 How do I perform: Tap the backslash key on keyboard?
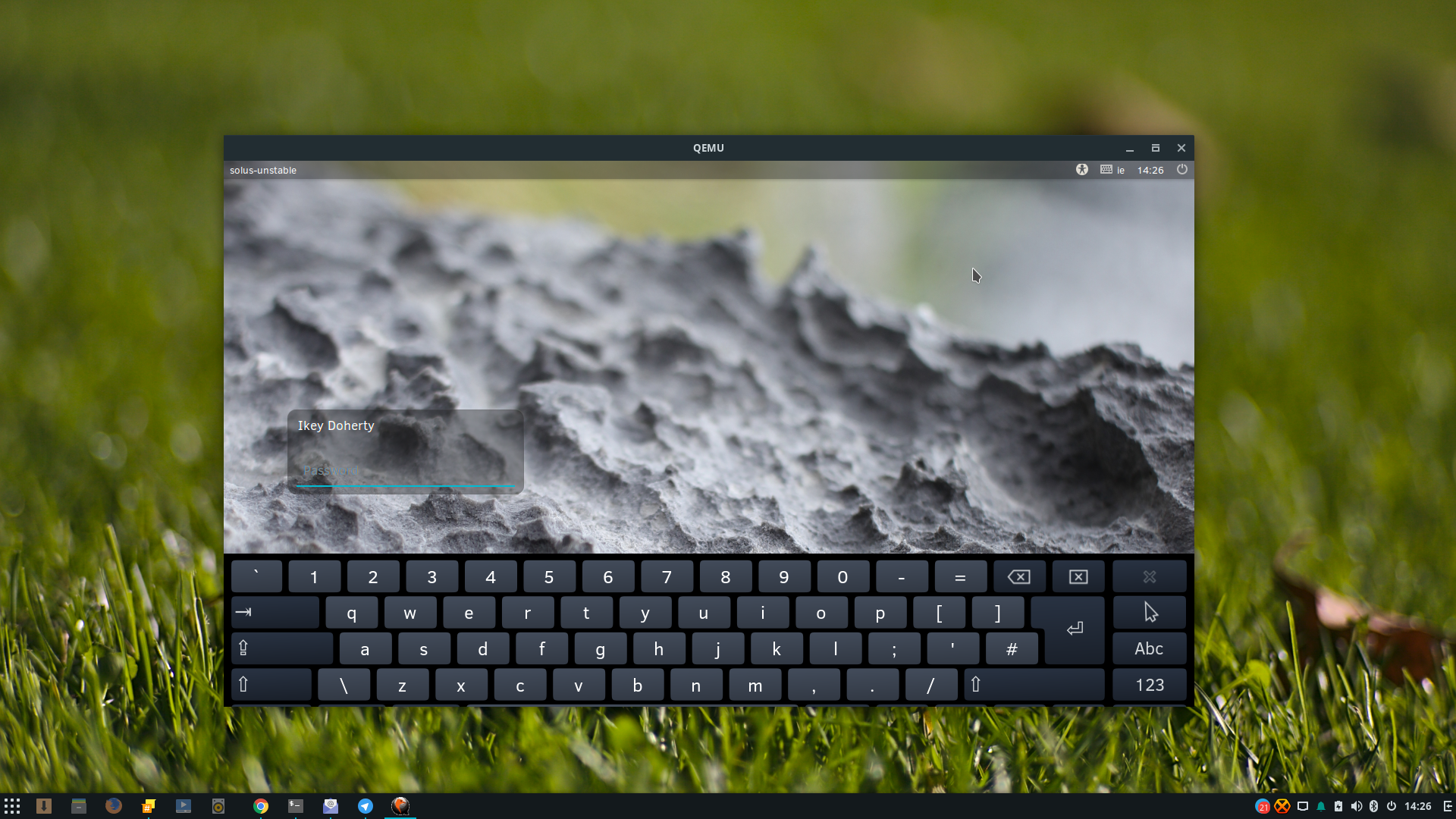[344, 685]
